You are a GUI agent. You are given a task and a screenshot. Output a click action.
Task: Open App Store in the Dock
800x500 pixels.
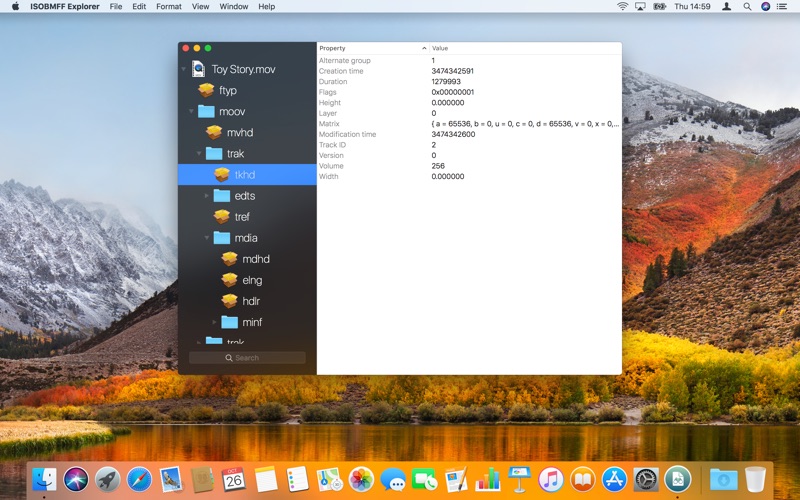(614, 480)
